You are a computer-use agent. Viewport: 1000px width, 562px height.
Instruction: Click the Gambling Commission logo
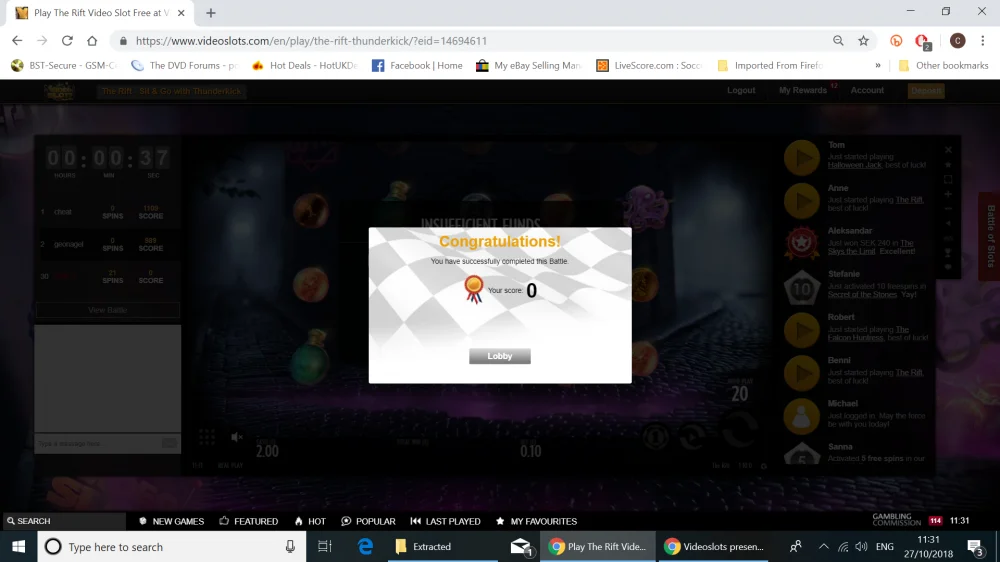(x=897, y=520)
